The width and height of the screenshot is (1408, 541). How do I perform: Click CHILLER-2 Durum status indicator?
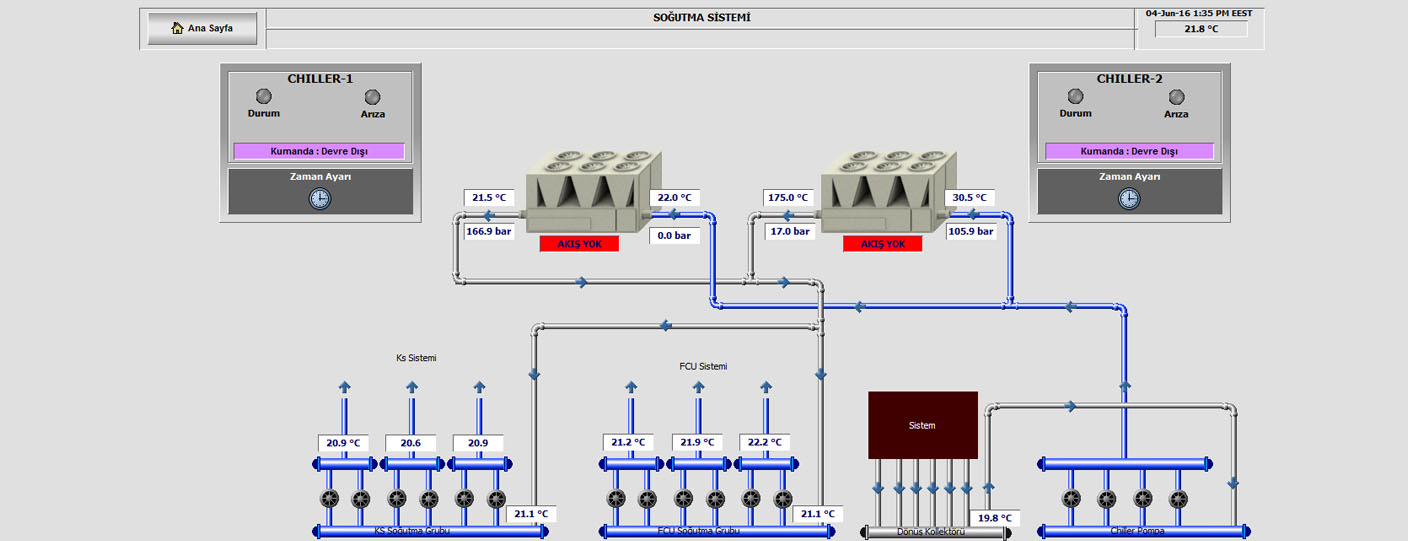coord(1075,96)
